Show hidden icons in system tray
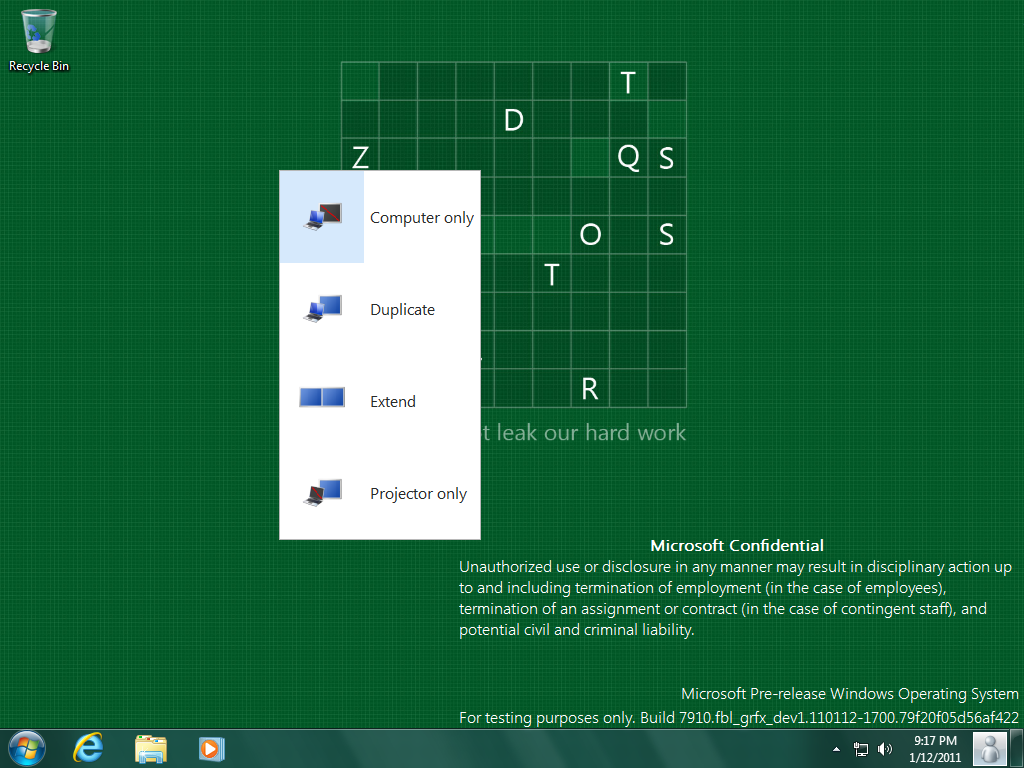Screen dimensions: 1024x768 click(837, 749)
